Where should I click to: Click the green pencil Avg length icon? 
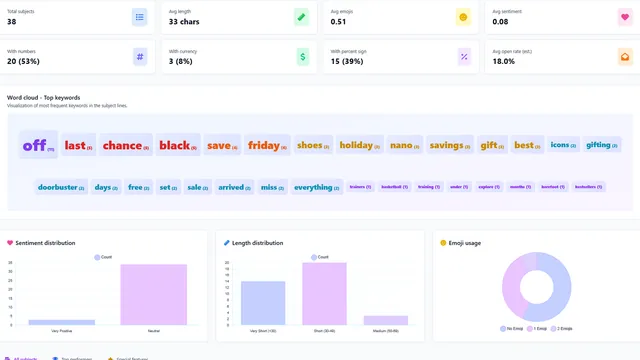pyautogui.click(x=301, y=17)
